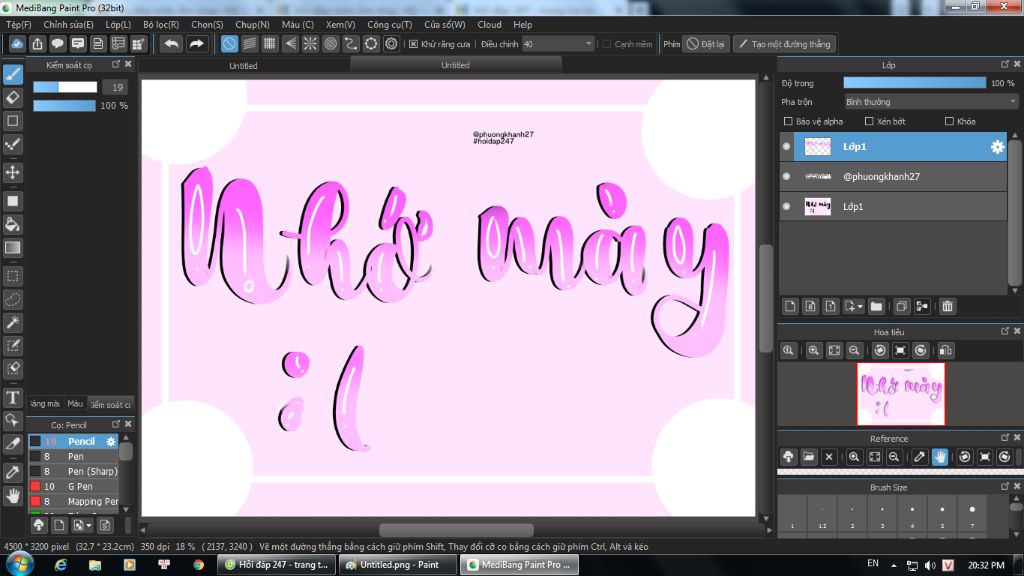Click Tạo một đường thẳng button
Screen dimensions: 1024x576
pos(784,44)
